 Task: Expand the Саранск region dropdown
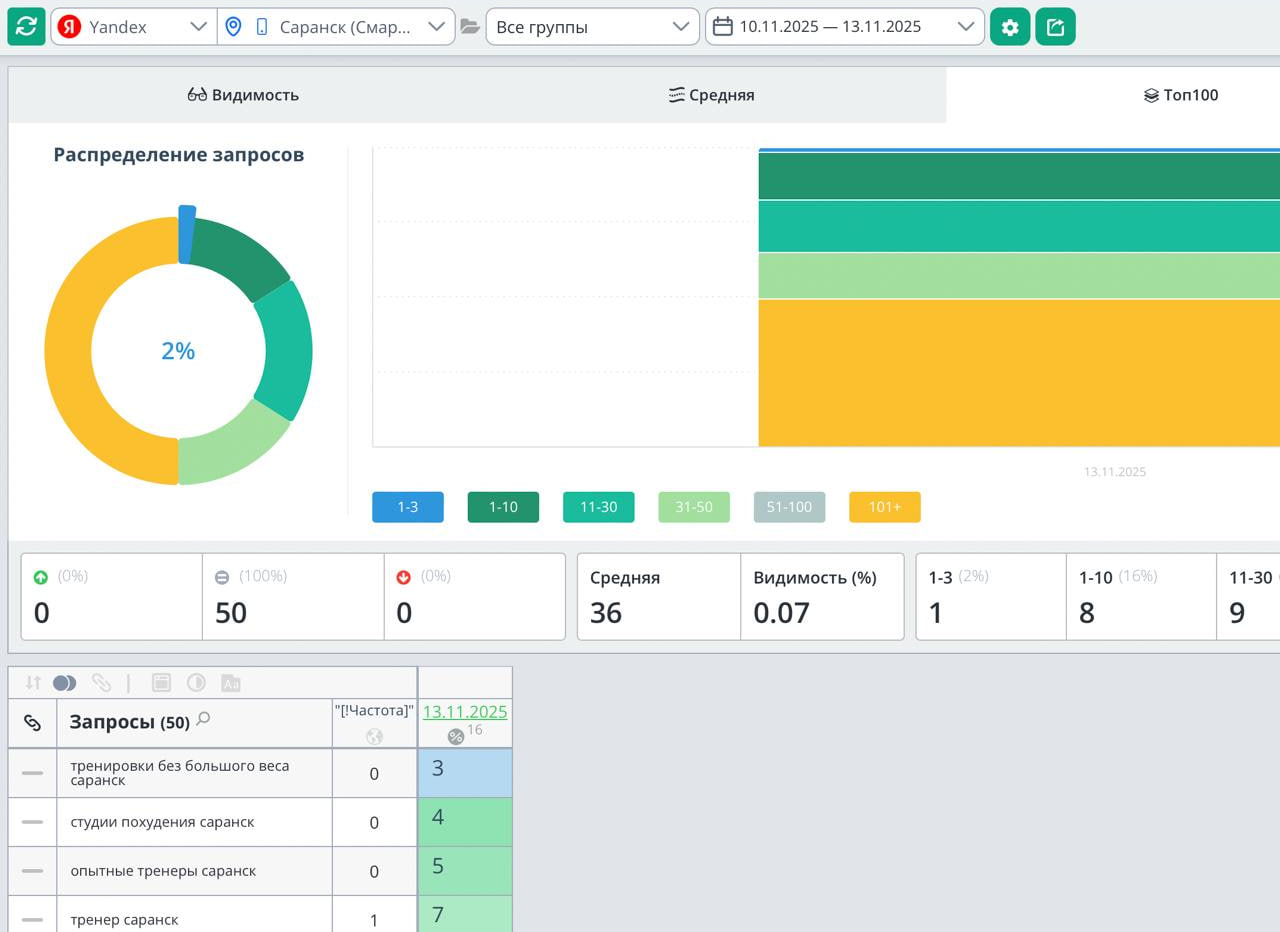(x=335, y=27)
